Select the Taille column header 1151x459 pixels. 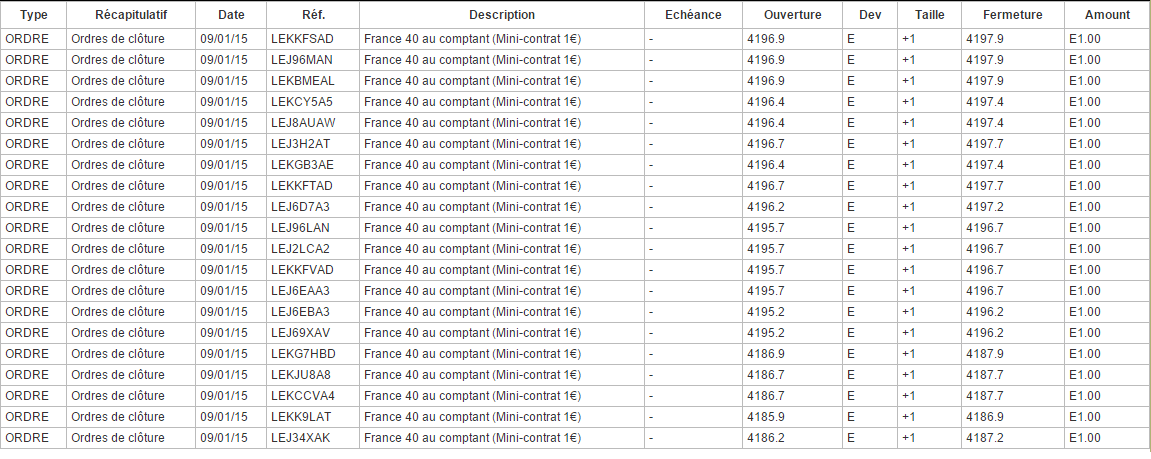[929, 15]
